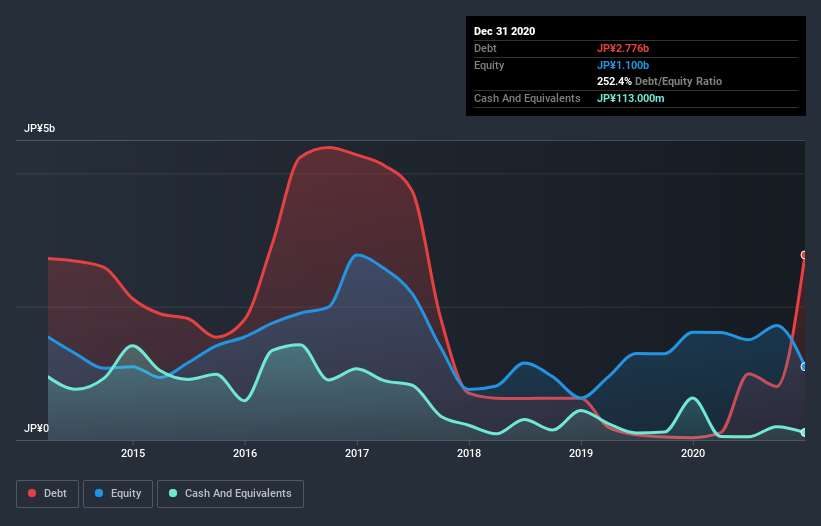Image resolution: width=821 pixels, height=526 pixels.
Task: Click the JP¥1.100b equity value
Action: click(623, 65)
